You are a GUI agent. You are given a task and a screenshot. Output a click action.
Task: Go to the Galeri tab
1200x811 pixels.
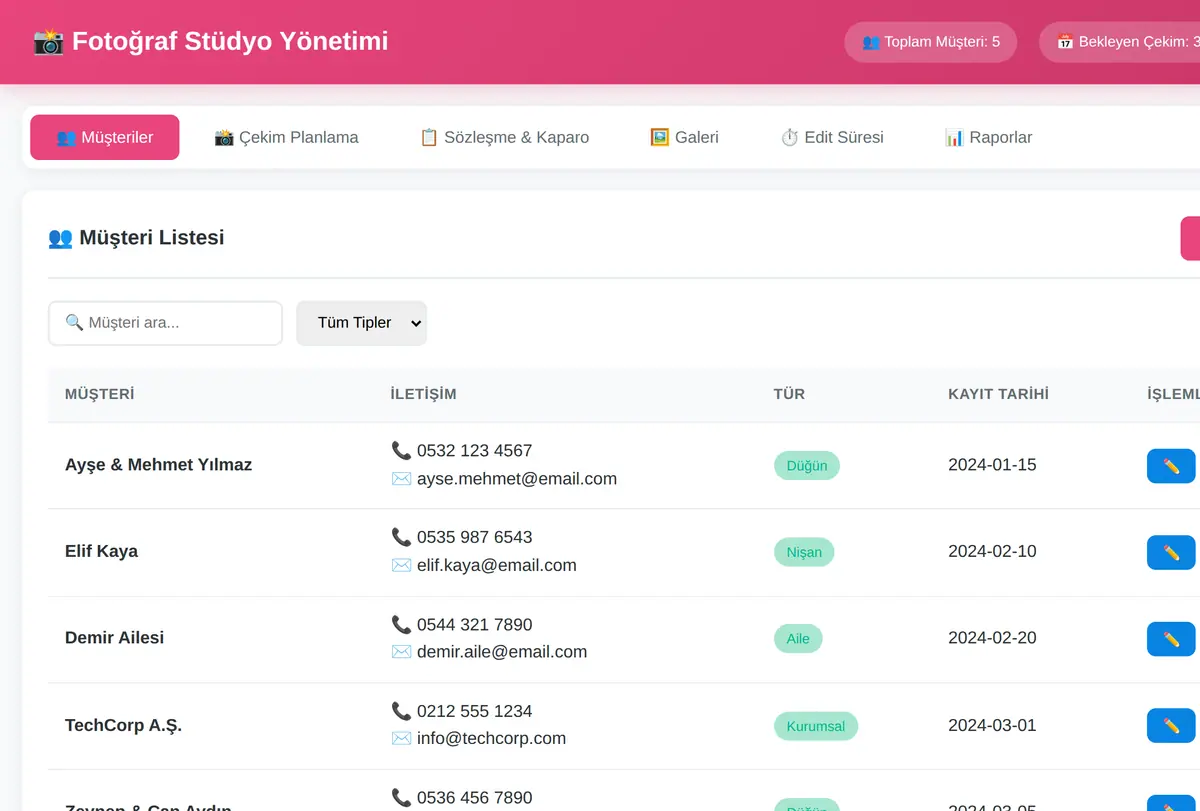coord(684,138)
